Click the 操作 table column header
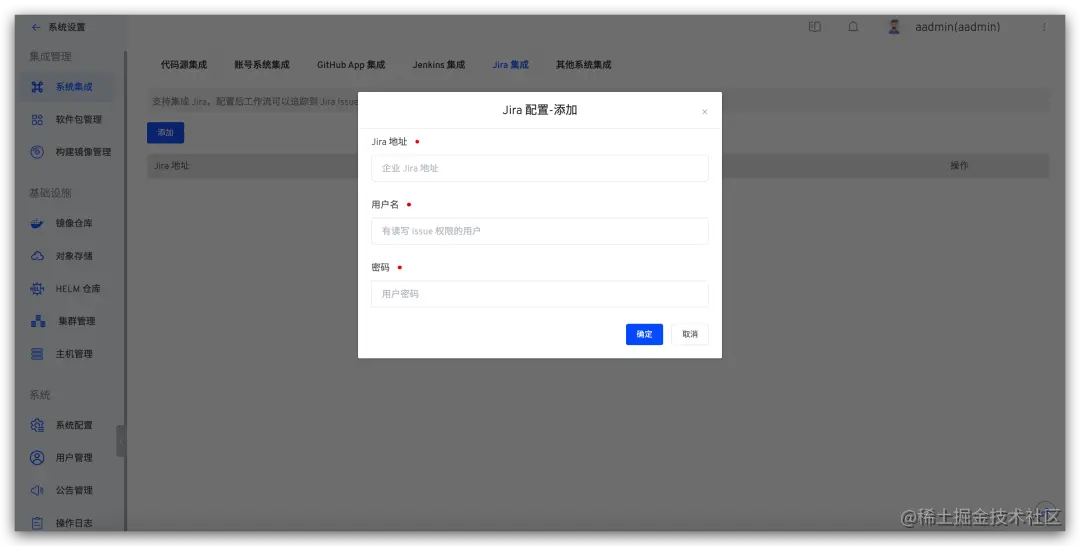 pos(959,166)
